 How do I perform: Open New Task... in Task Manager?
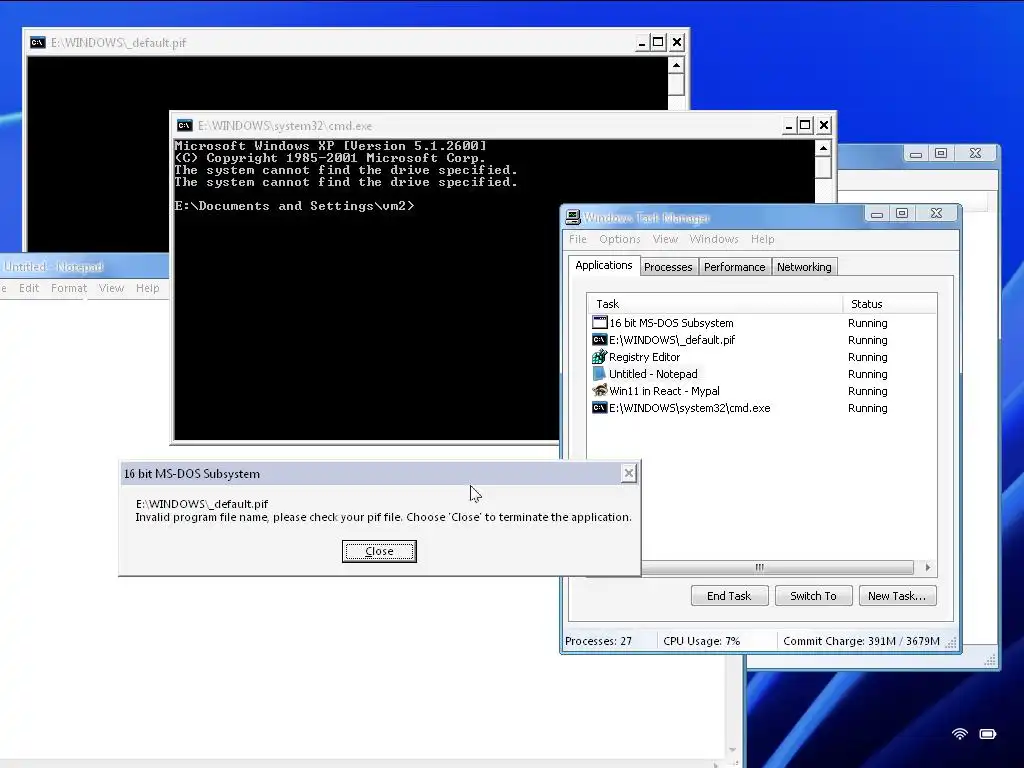coord(897,596)
